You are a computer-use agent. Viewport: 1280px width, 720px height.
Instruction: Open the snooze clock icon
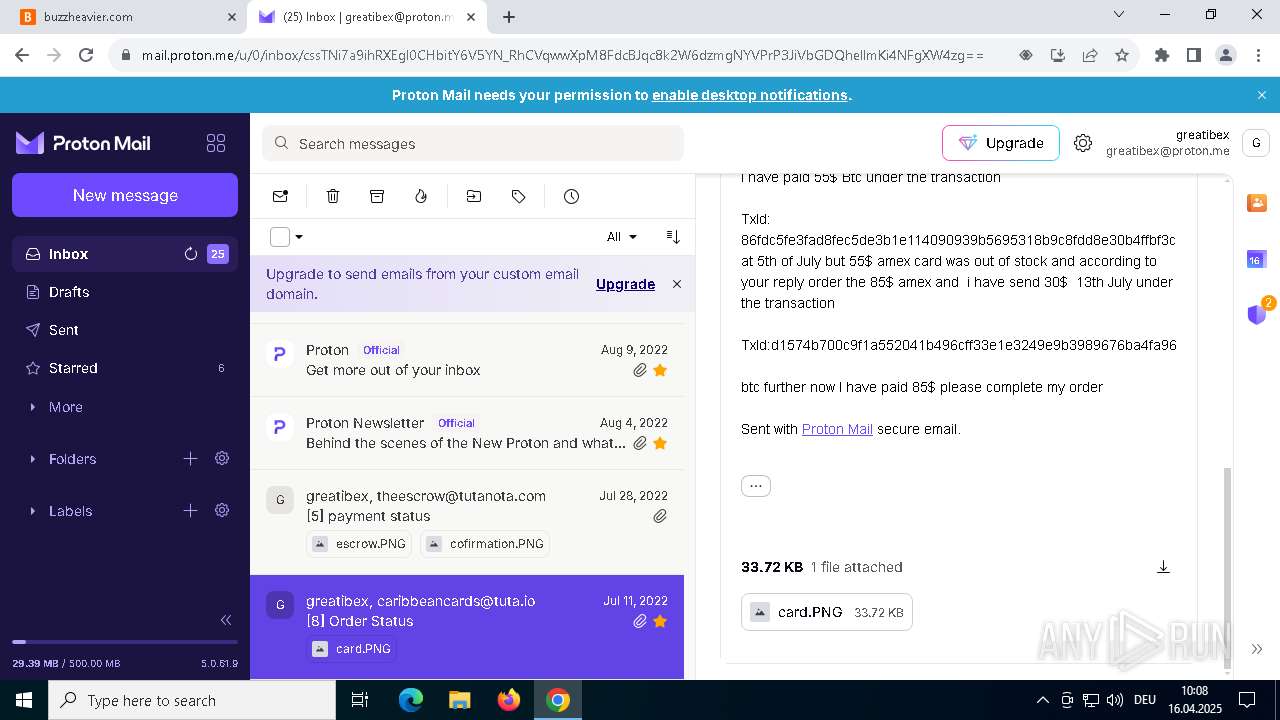pos(571,196)
